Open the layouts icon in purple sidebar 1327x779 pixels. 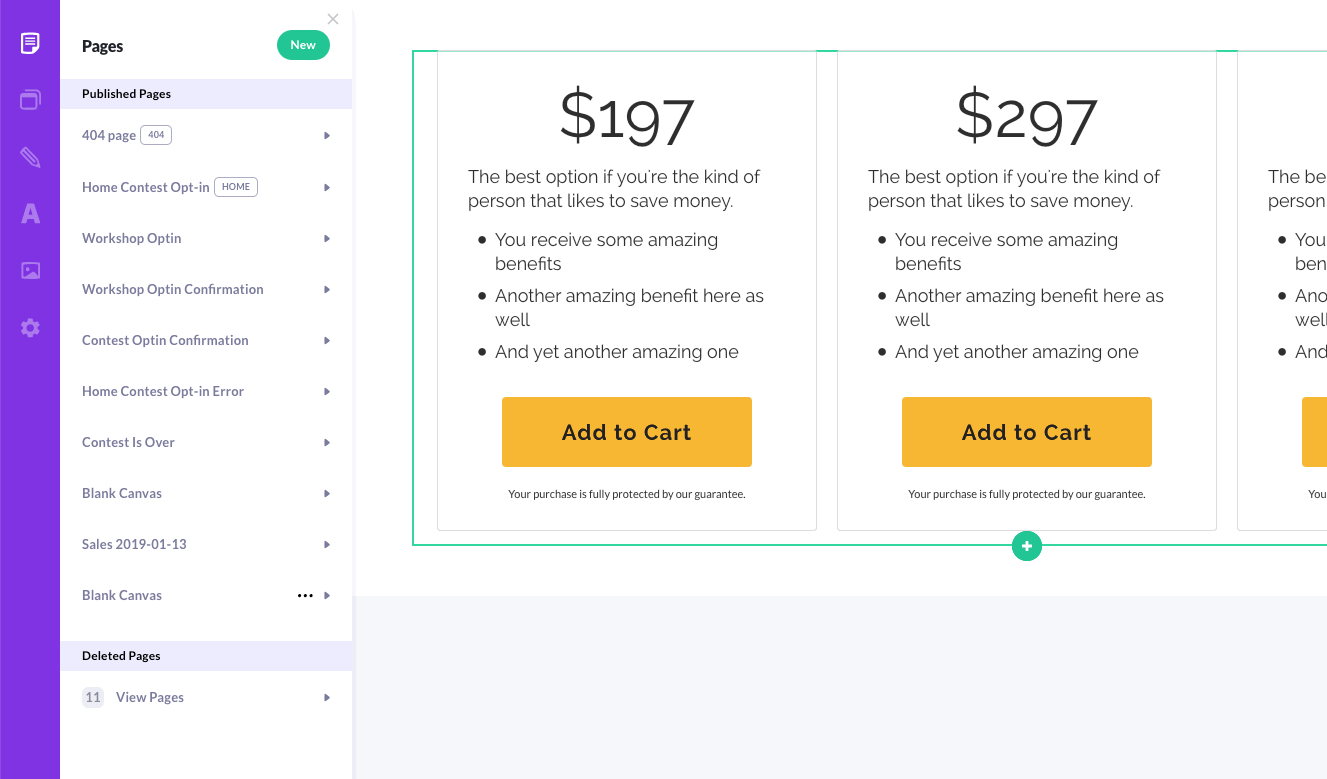(x=30, y=100)
